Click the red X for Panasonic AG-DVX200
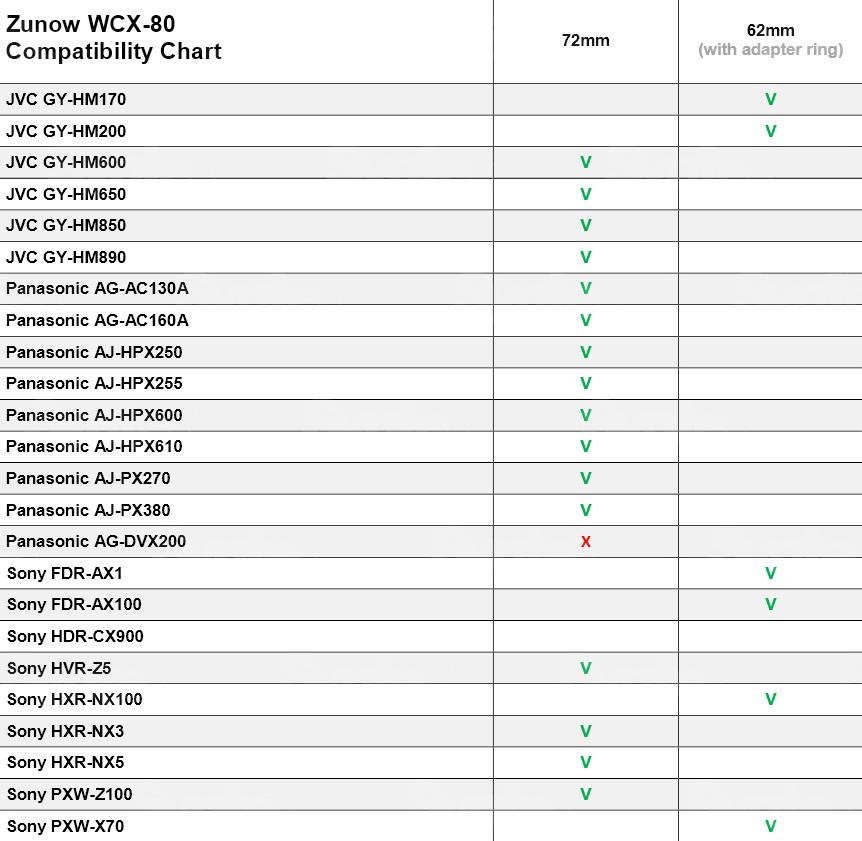This screenshot has height=841, width=862. (586, 542)
